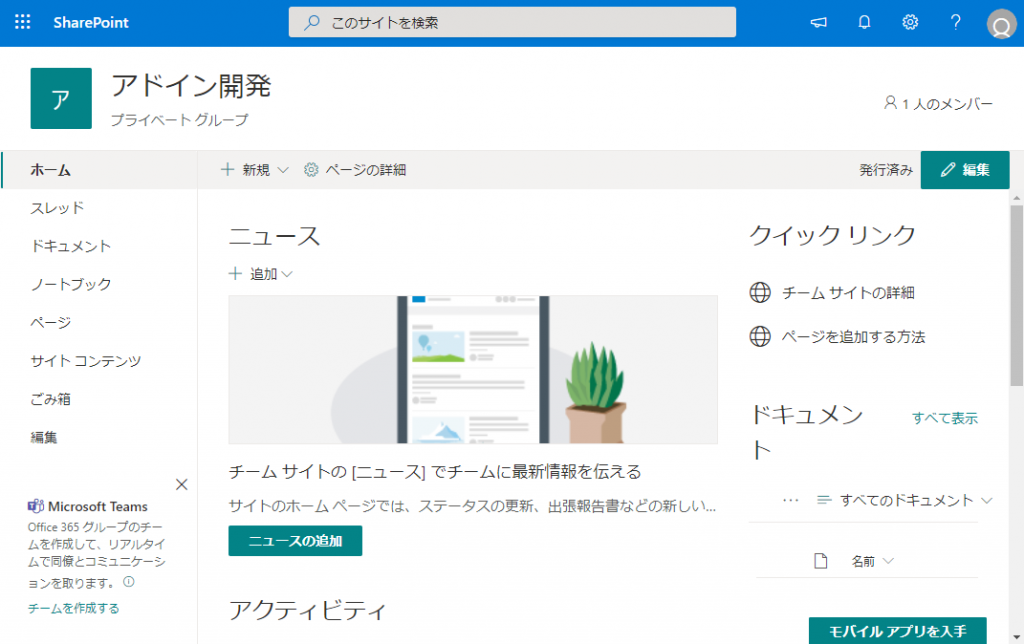This screenshot has width=1024, height=644.
Task: Open the チームを作成する link
Action: 73,608
